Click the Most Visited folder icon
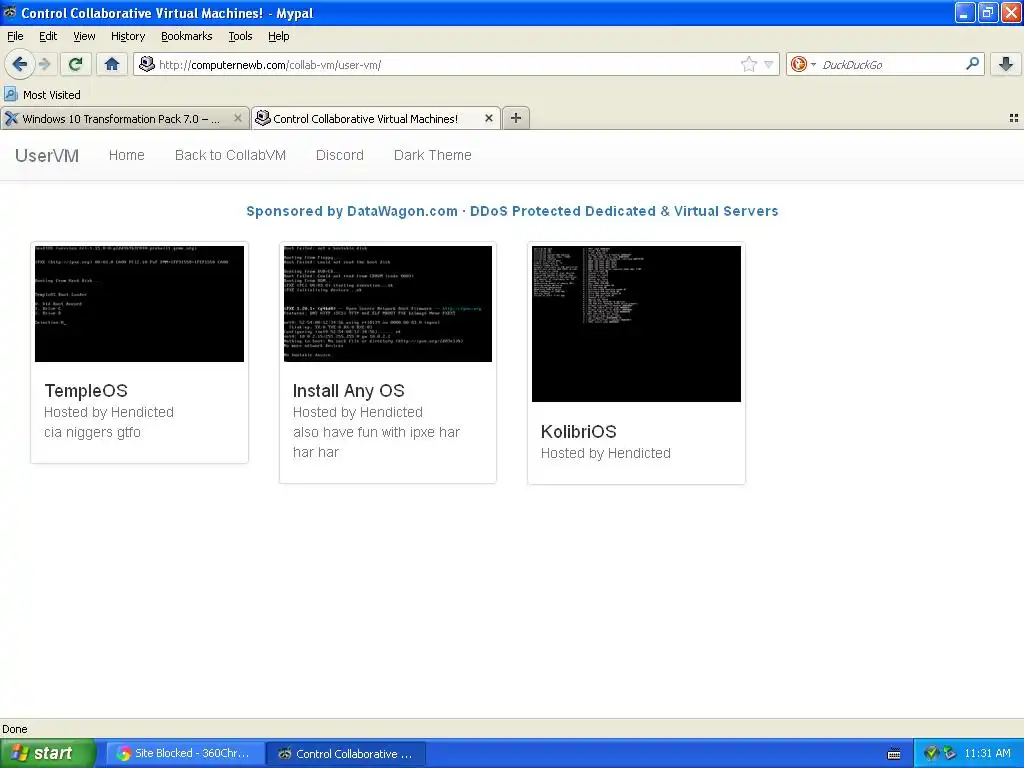 [11, 95]
